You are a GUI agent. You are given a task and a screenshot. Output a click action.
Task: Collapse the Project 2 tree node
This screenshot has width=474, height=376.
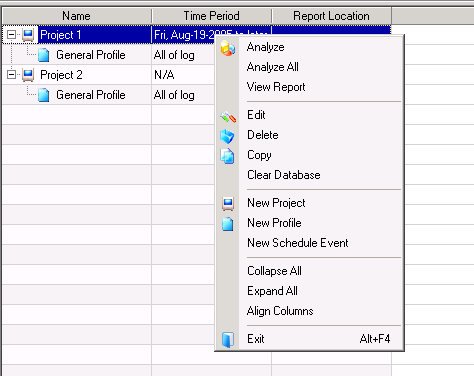coord(12,74)
